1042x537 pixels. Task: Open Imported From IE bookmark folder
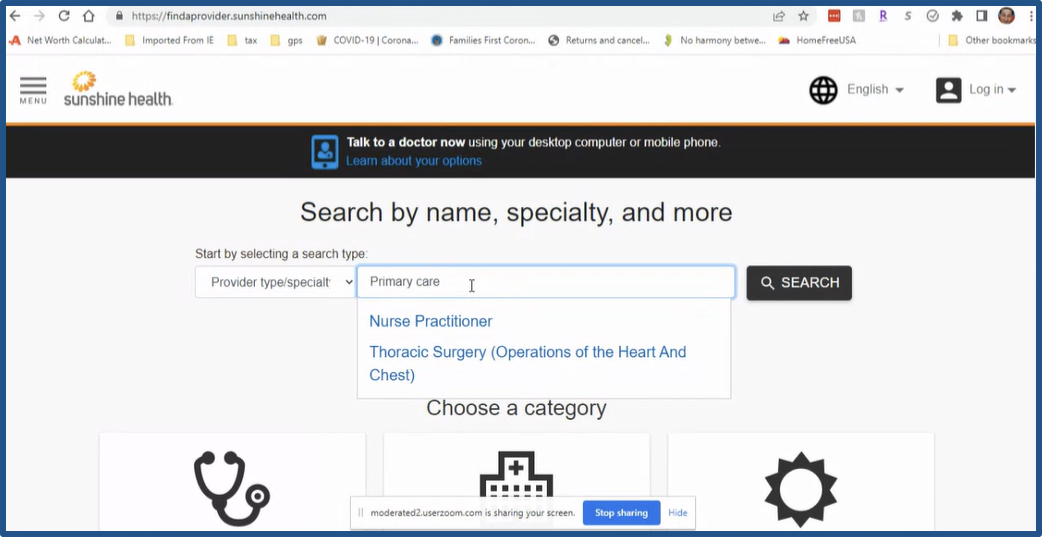pos(169,40)
